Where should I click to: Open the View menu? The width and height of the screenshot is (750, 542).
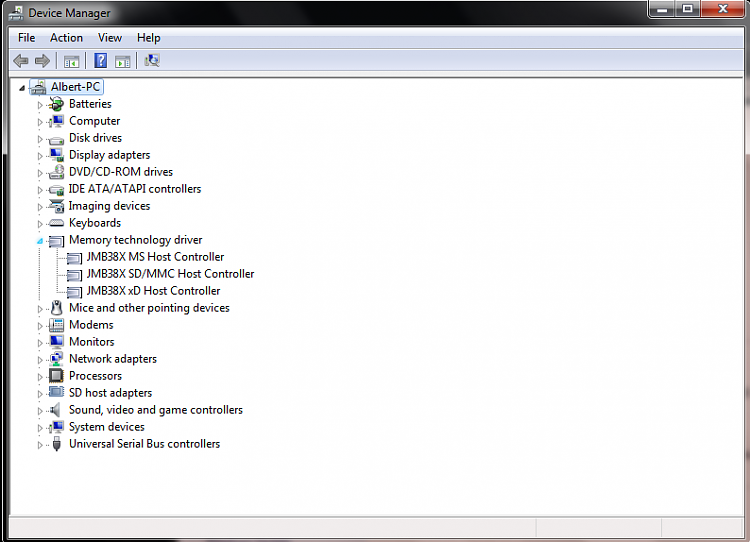click(110, 38)
